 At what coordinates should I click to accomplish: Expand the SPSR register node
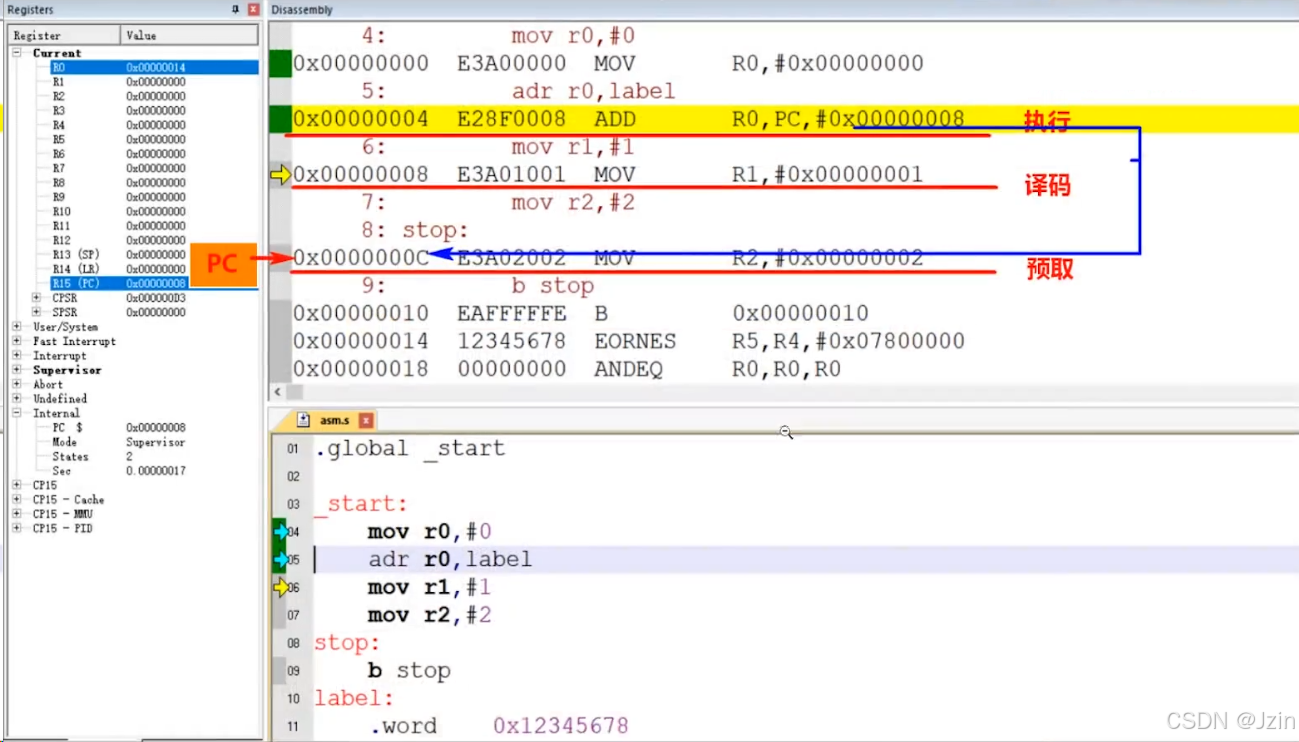37,312
